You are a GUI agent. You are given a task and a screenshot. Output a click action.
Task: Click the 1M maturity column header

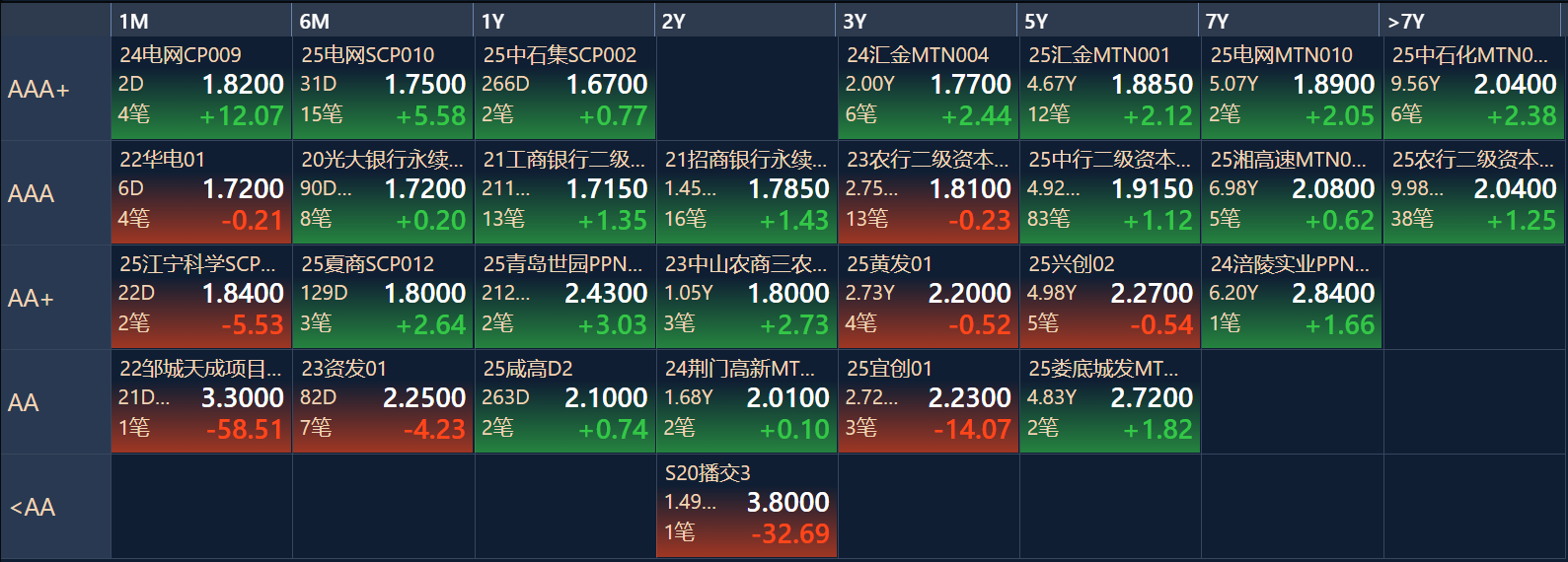pos(201,21)
